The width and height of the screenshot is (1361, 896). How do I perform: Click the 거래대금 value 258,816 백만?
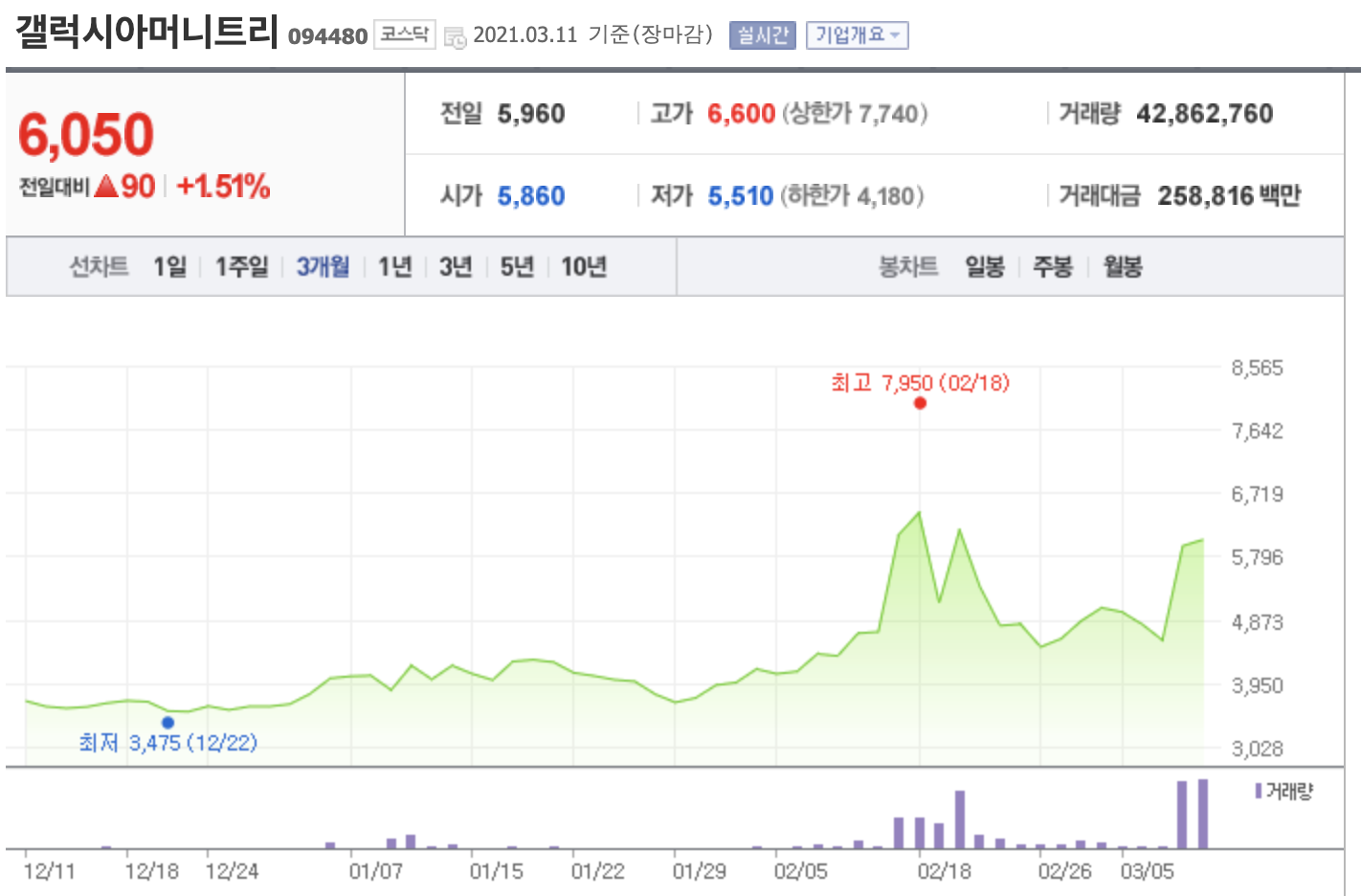tap(1229, 196)
